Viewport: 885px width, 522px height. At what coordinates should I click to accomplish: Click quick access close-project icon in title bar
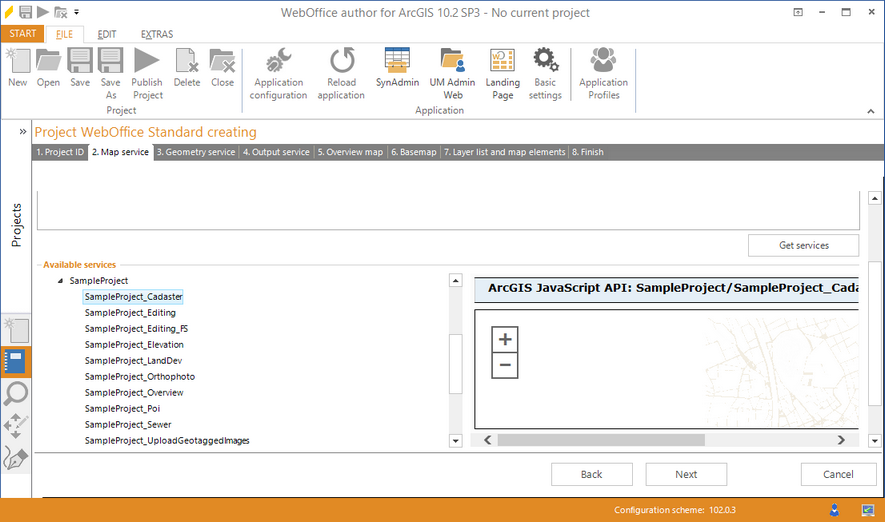(60, 12)
